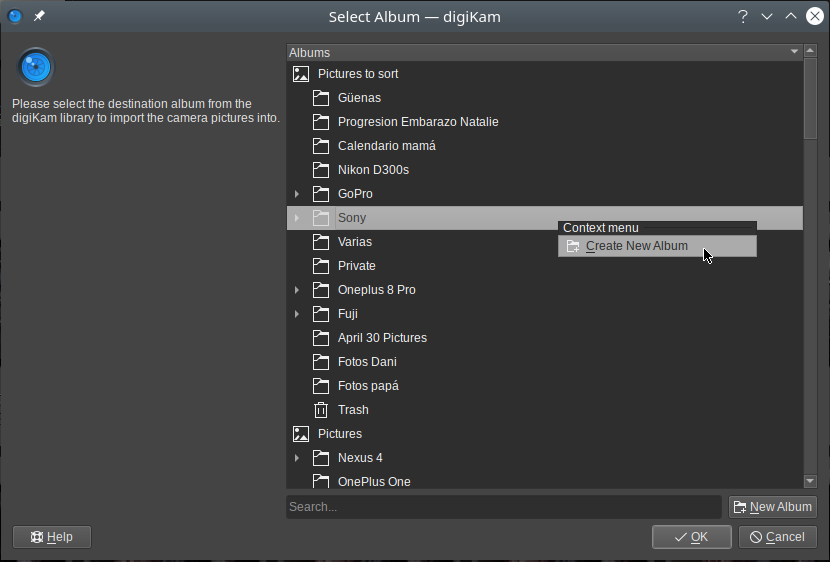The height and width of the screenshot is (562, 830).
Task: Open Help from the dialog button
Action: [52, 537]
